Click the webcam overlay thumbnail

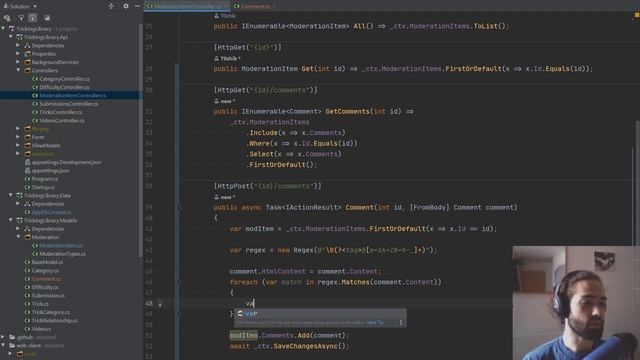576,303
